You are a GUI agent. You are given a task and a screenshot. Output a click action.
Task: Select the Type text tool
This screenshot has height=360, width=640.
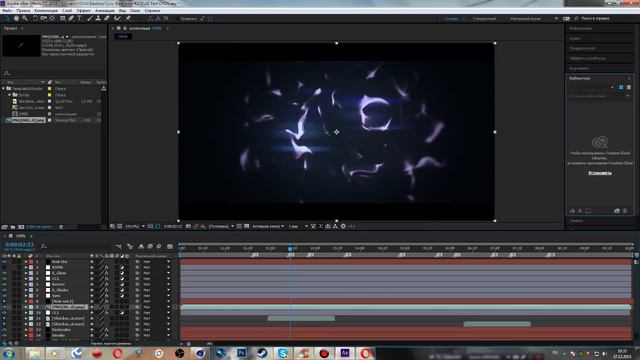pos(80,18)
